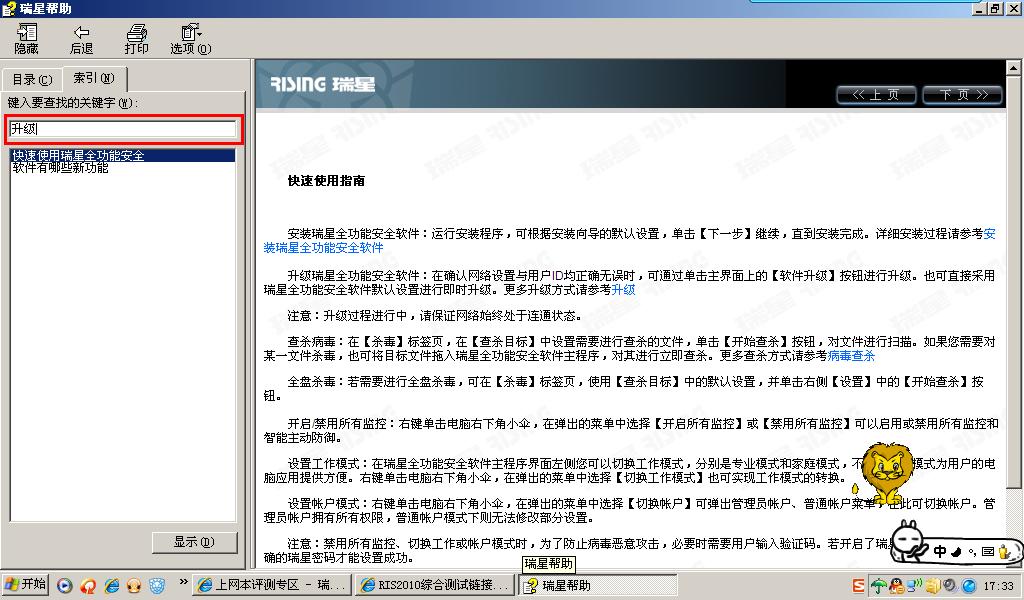Launch the orange headphones quick launch icon
Image resolution: width=1024 pixels, height=600 pixels.
tap(134, 586)
